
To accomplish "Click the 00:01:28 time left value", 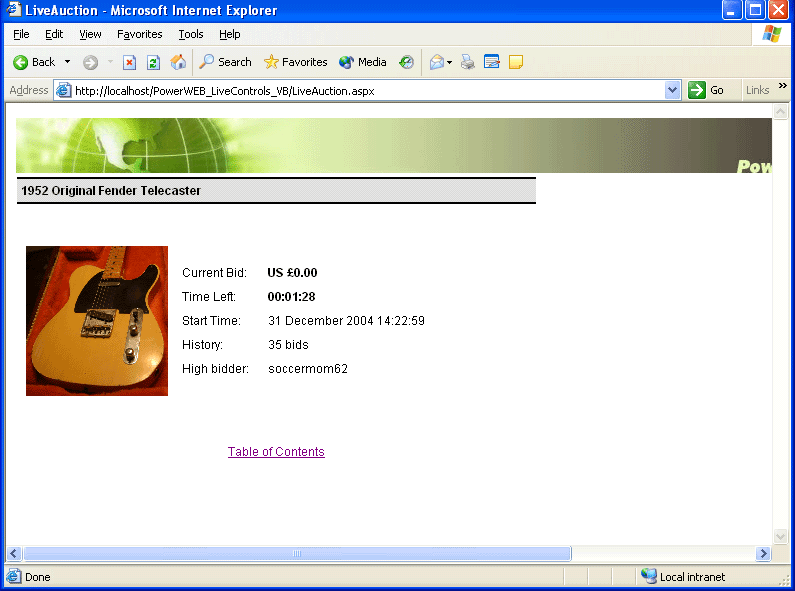I will coord(292,297).
